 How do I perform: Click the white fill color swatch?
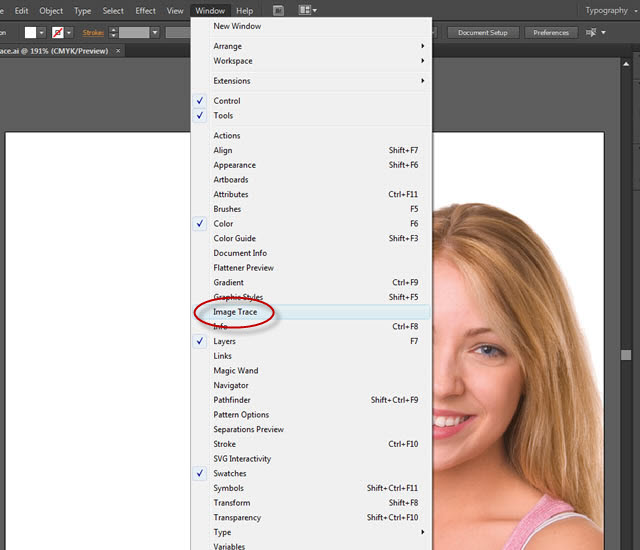click(x=31, y=33)
